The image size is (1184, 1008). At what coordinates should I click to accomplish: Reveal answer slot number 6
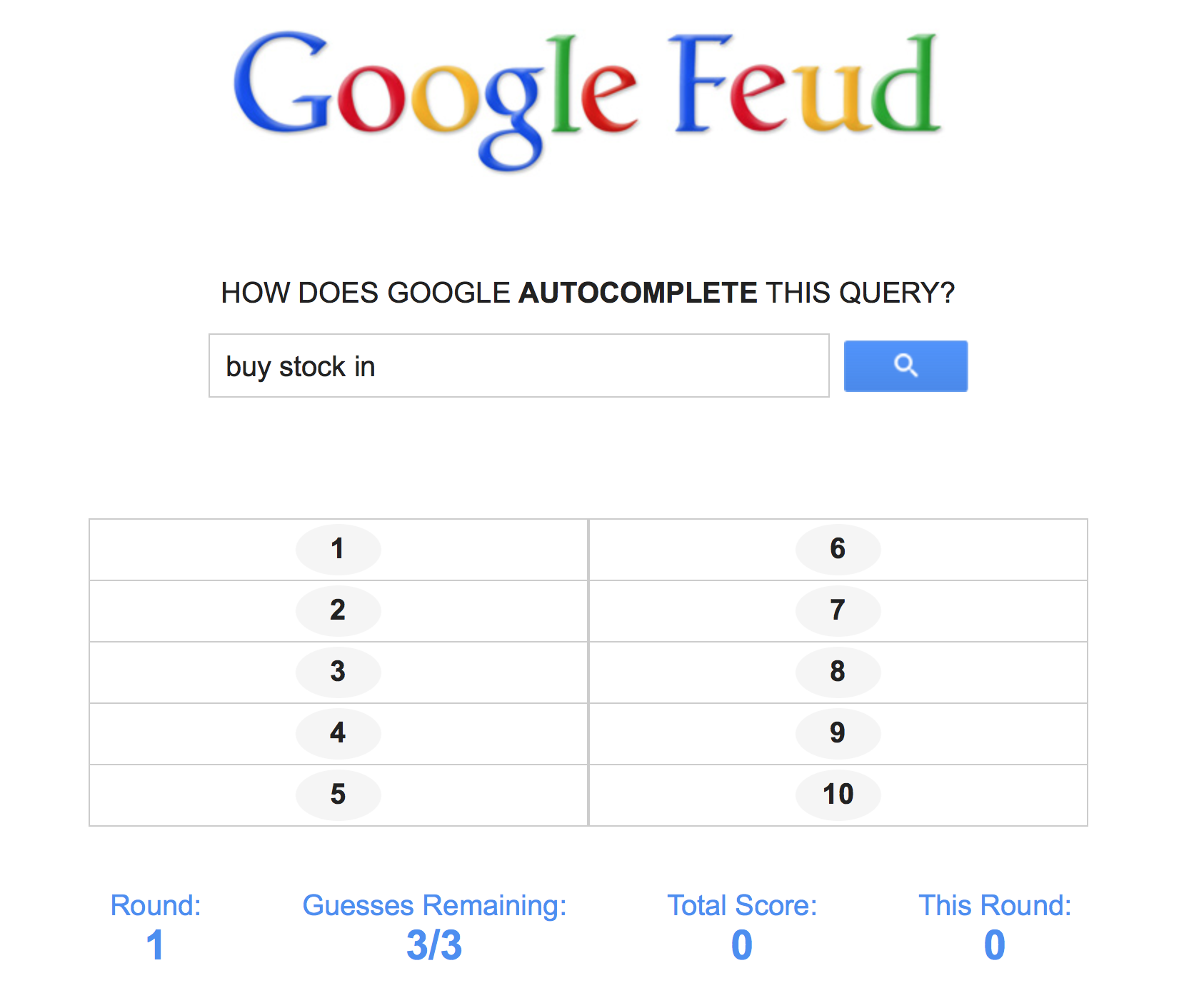(x=838, y=549)
